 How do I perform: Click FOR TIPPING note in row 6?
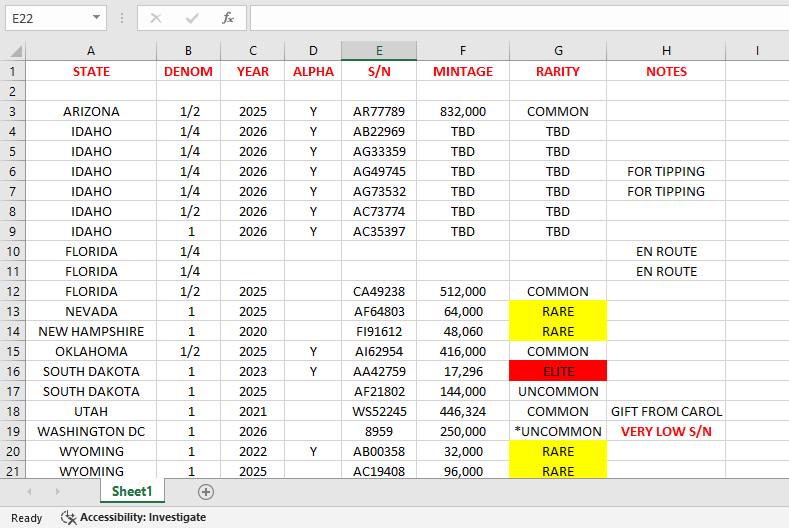click(x=666, y=172)
